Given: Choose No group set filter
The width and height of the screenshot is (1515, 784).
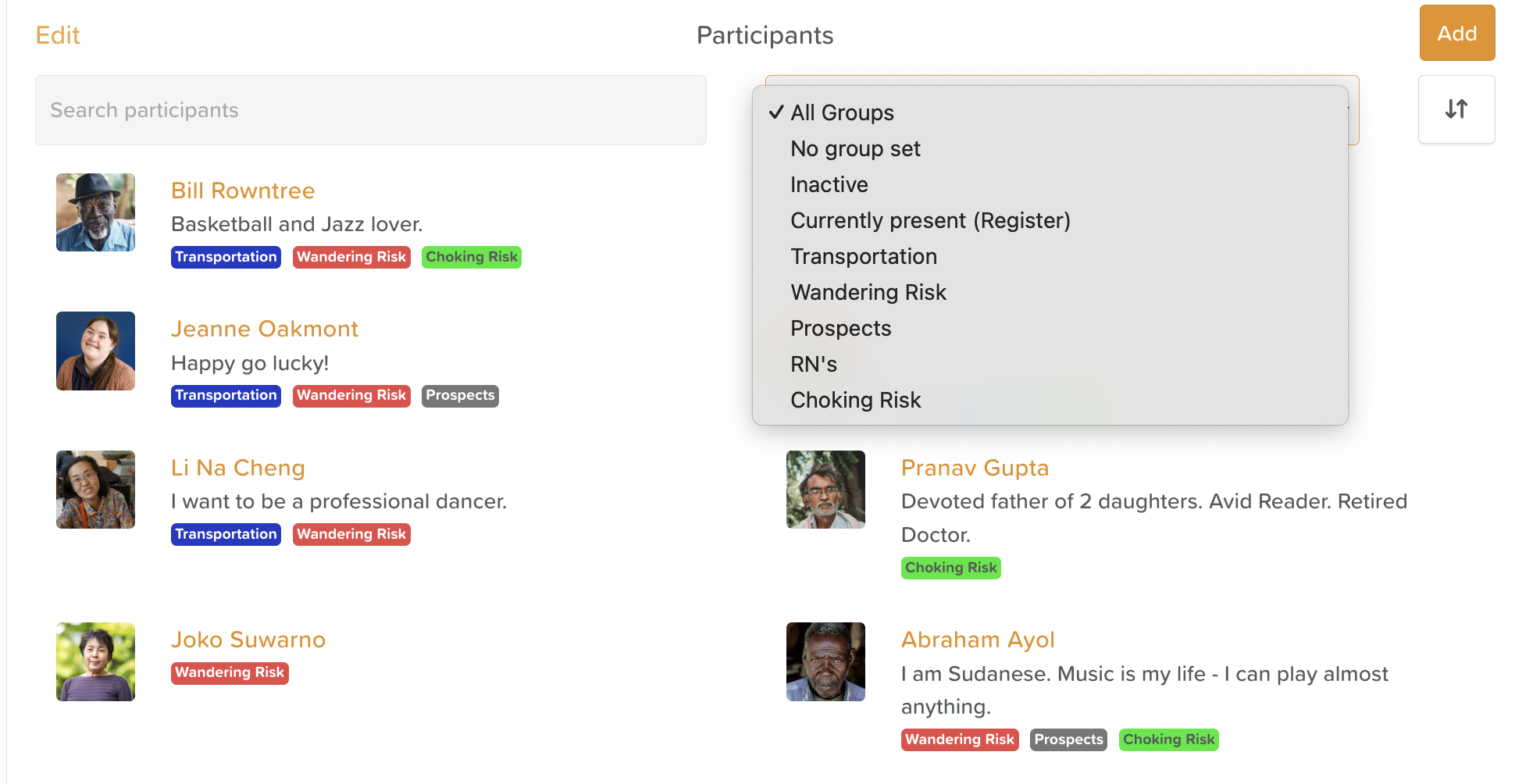Looking at the screenshot, I should (x=855, y=149).
